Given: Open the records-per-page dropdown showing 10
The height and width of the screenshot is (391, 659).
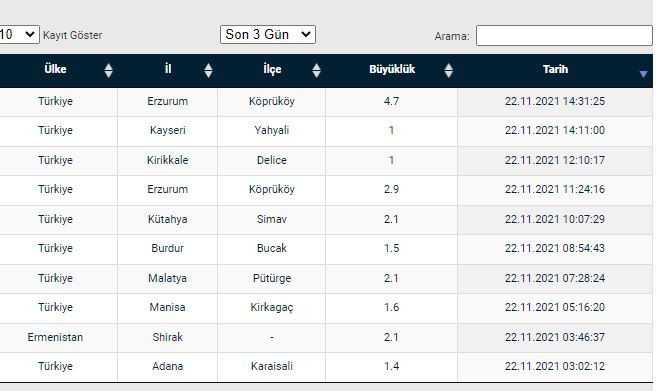Looking at the screenshot, I should coord(19,34).
